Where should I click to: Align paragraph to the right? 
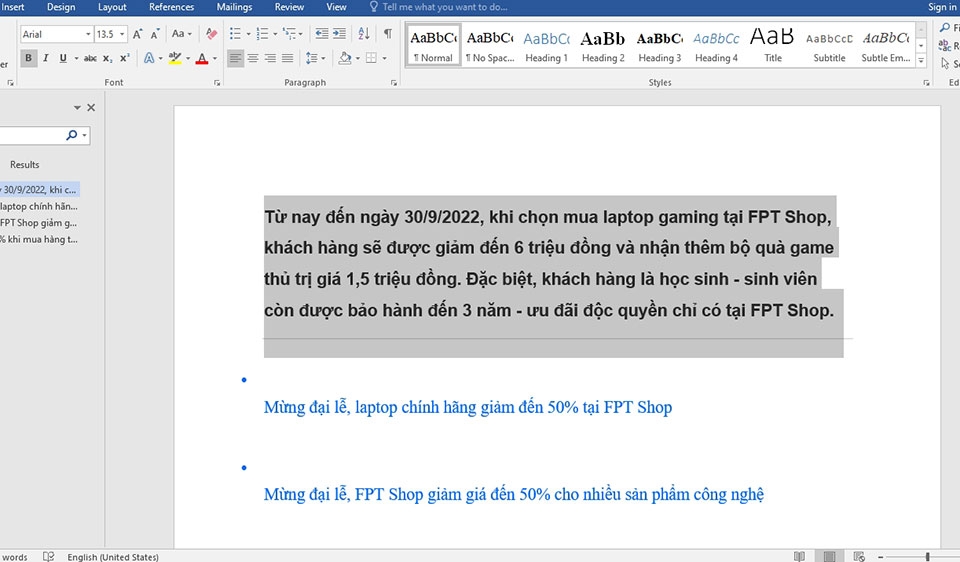tap(270, 58)
